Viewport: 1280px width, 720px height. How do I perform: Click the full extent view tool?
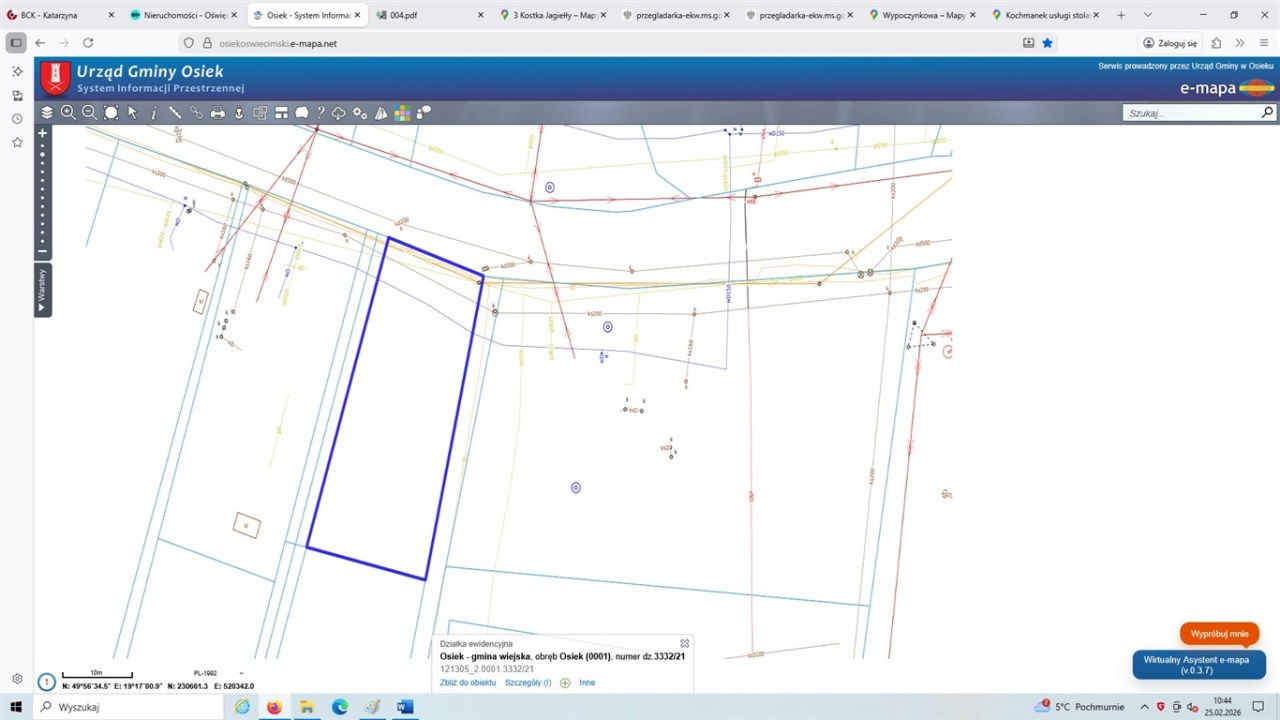(x=111, y=113)
